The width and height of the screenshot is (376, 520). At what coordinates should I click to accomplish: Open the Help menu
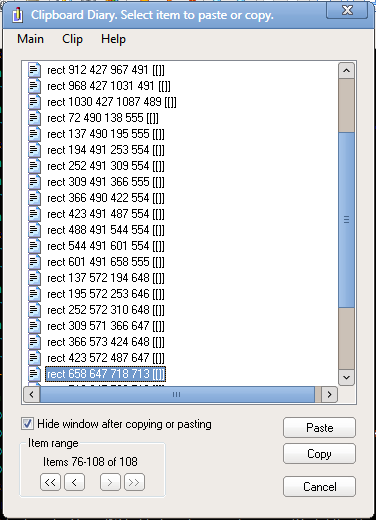click(113, 39)
